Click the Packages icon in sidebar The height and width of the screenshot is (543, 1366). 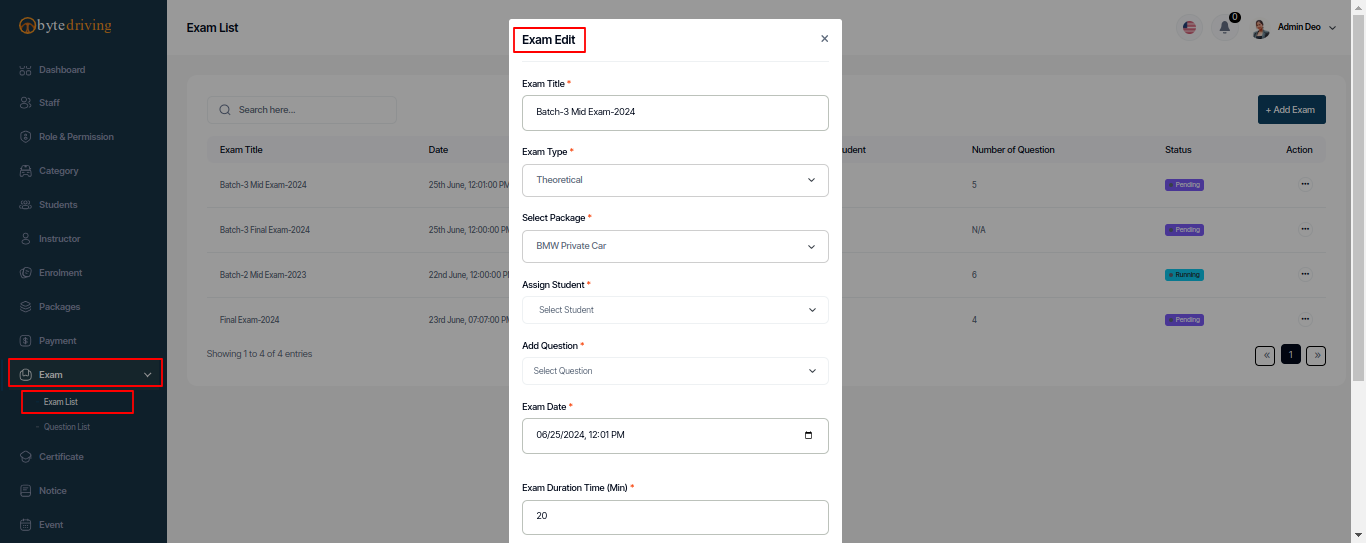point(26,307)
